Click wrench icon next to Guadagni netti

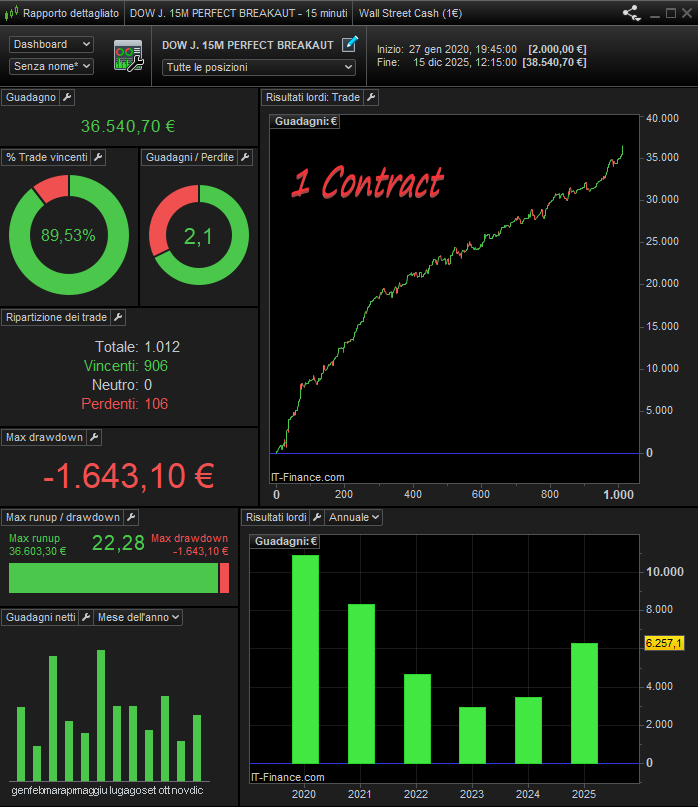point(86,617)
